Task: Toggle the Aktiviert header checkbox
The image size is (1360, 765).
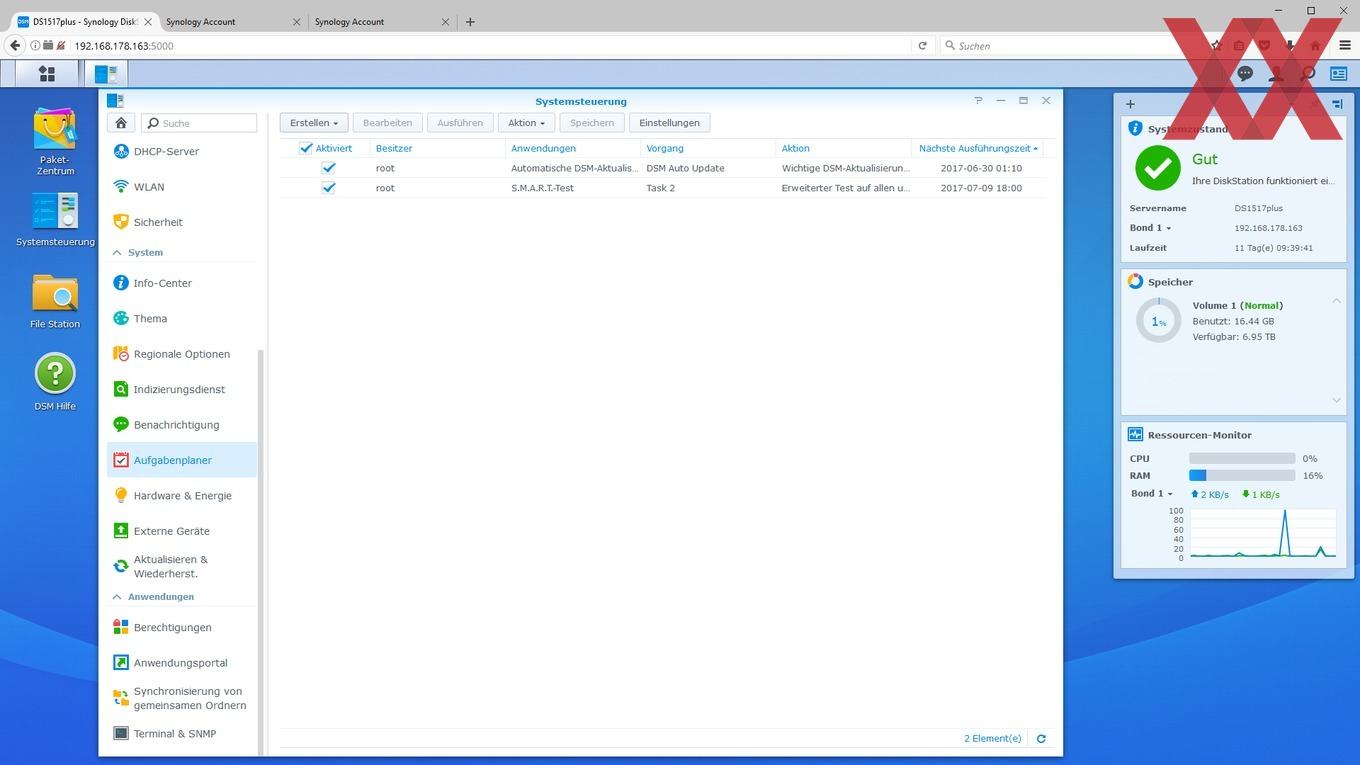Action: pos(307,148)
